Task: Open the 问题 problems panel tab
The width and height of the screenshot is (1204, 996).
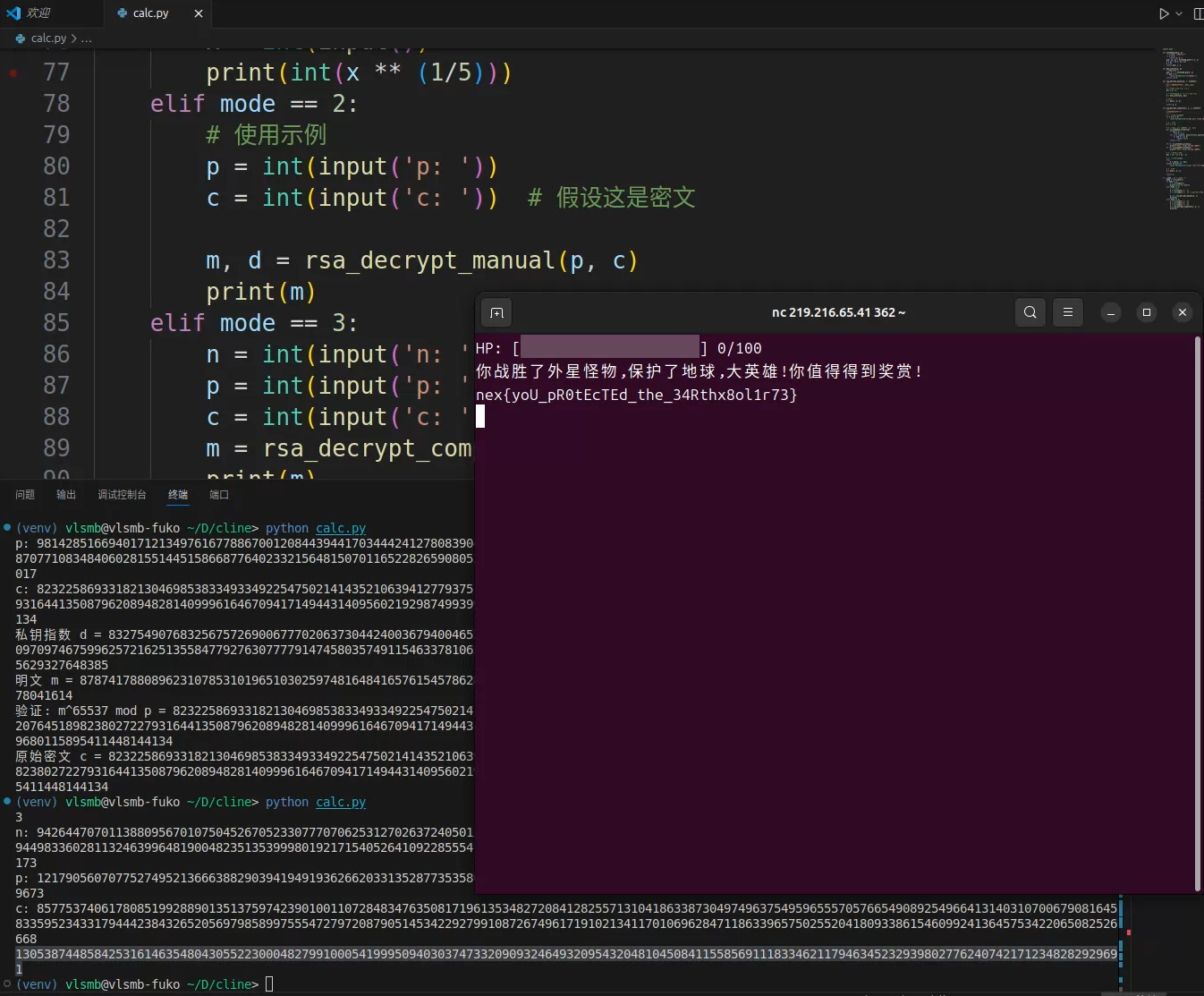Action: point(25,495)
